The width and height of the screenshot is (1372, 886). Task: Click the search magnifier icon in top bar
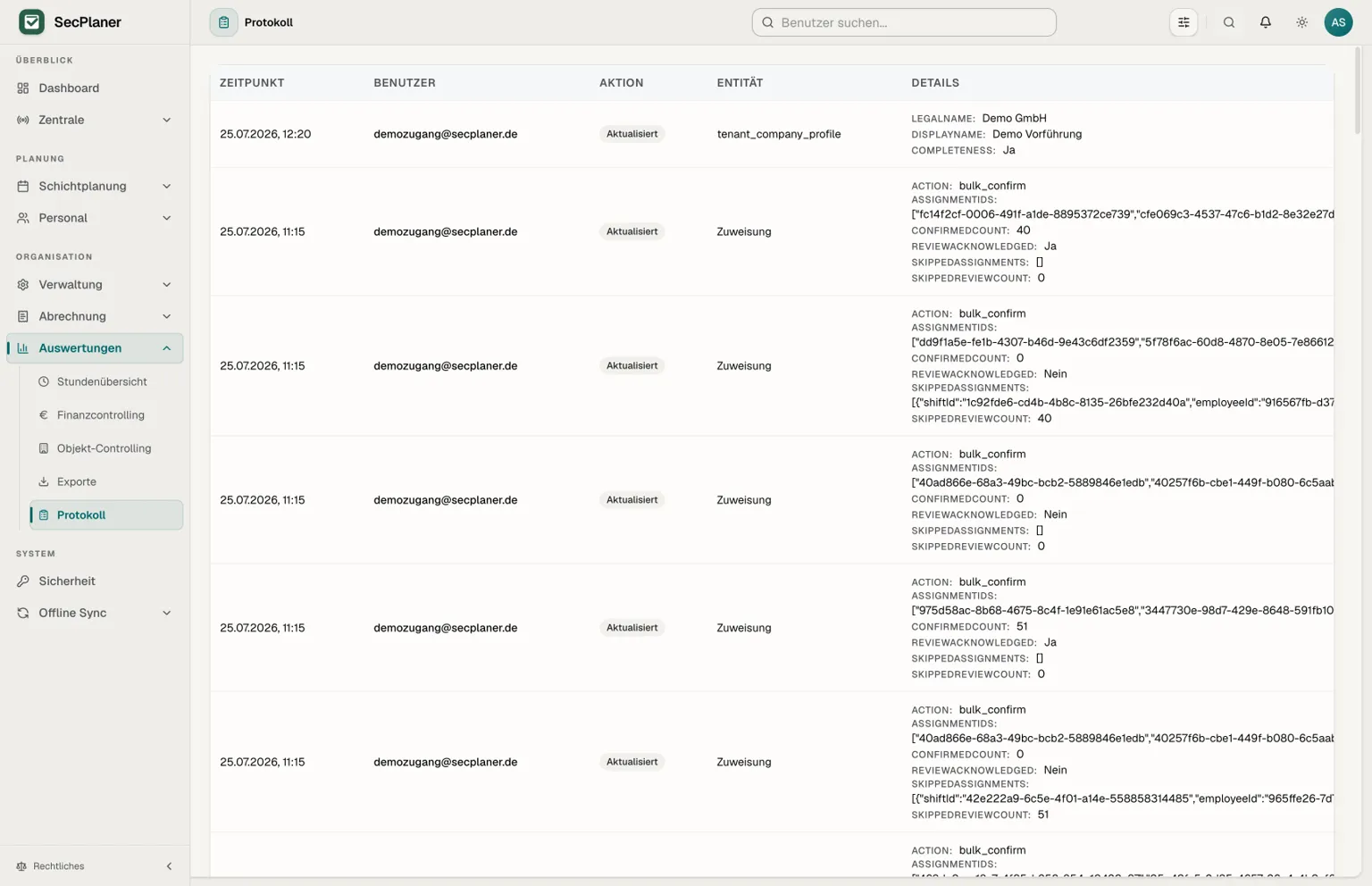[1229, 22]
